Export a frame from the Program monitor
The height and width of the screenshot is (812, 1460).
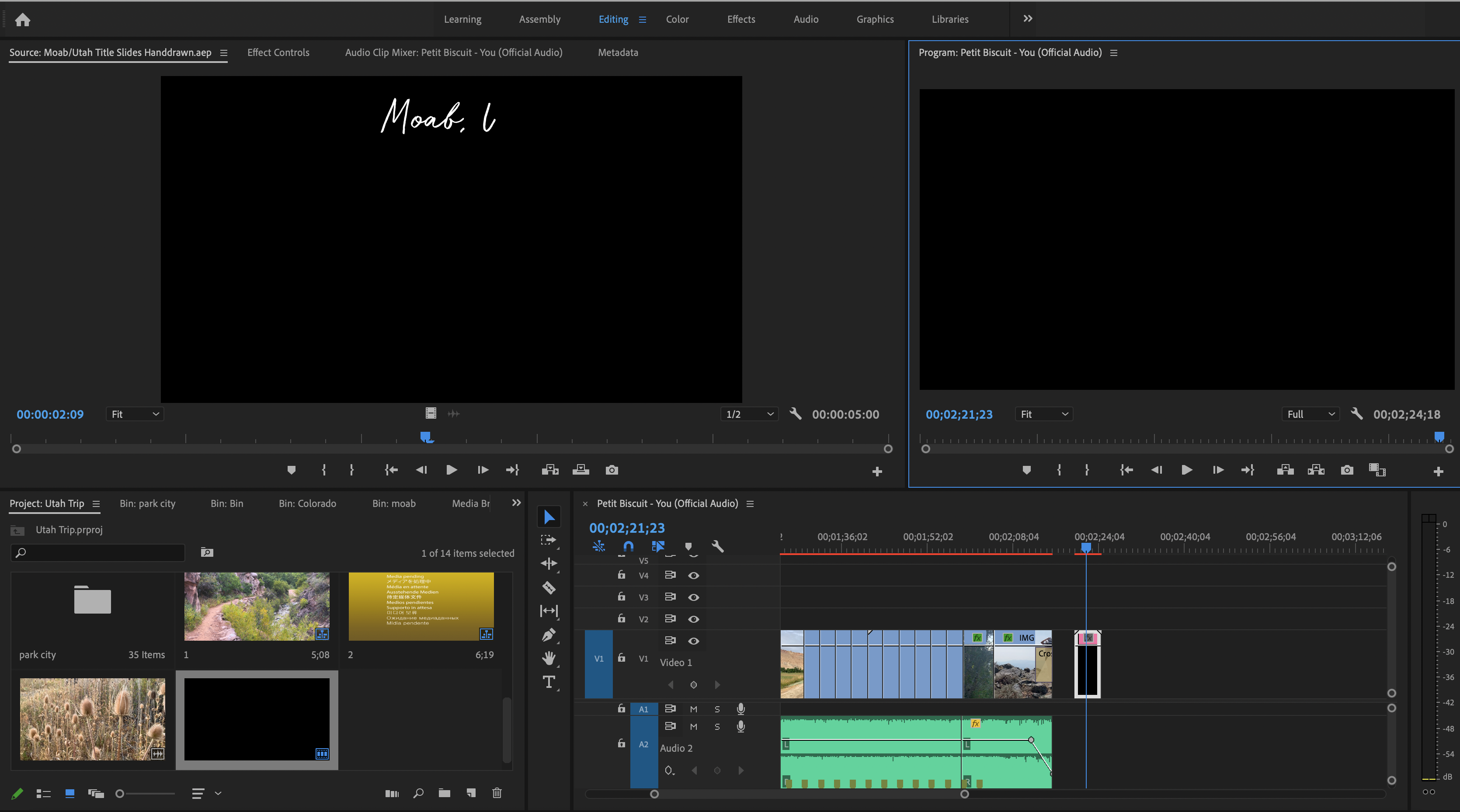1347,470
